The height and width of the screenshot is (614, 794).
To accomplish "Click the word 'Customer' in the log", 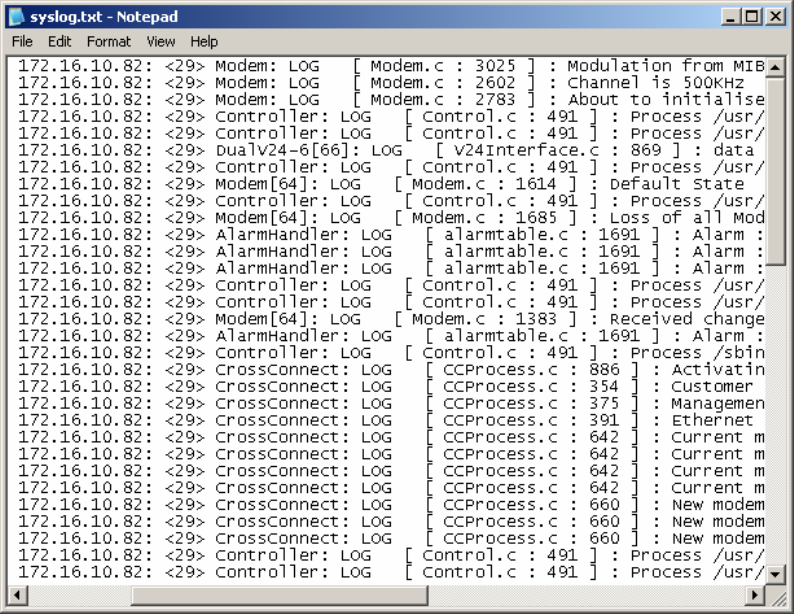I will [x=712, y=387].
